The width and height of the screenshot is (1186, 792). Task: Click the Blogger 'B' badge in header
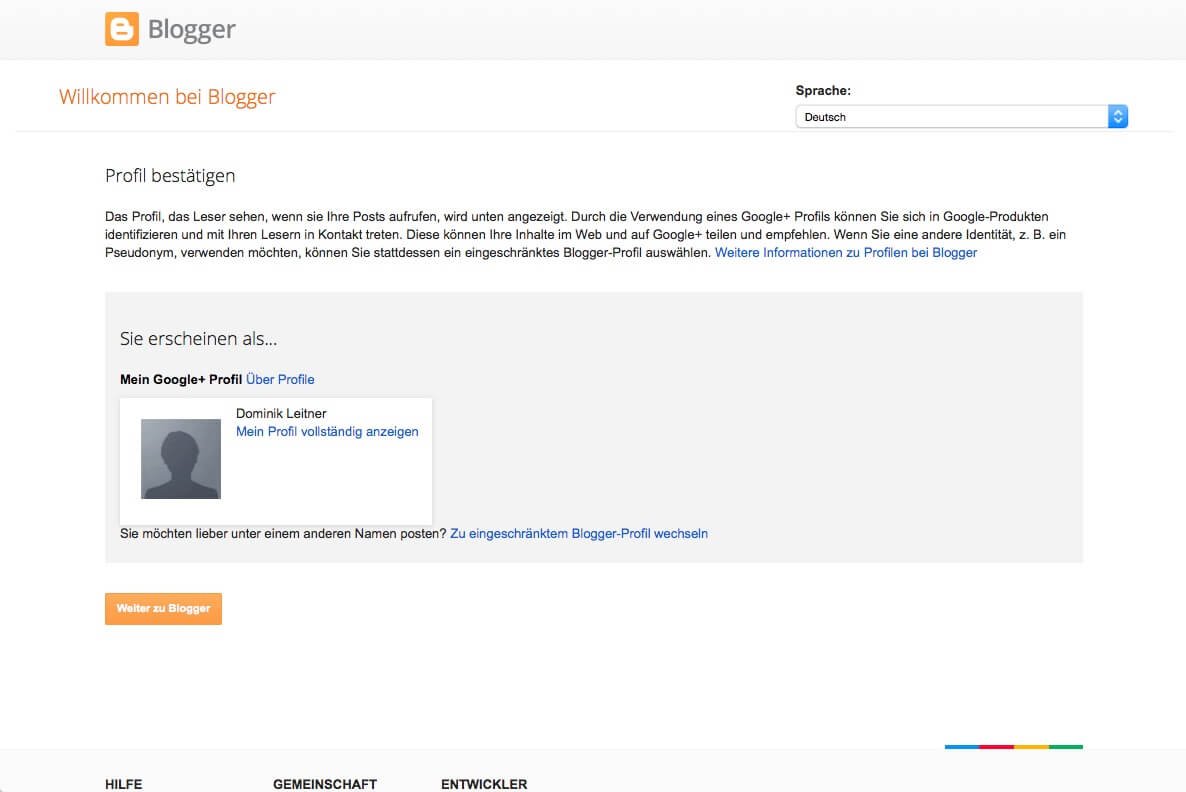pyautogui.click(x=120, y=29)
